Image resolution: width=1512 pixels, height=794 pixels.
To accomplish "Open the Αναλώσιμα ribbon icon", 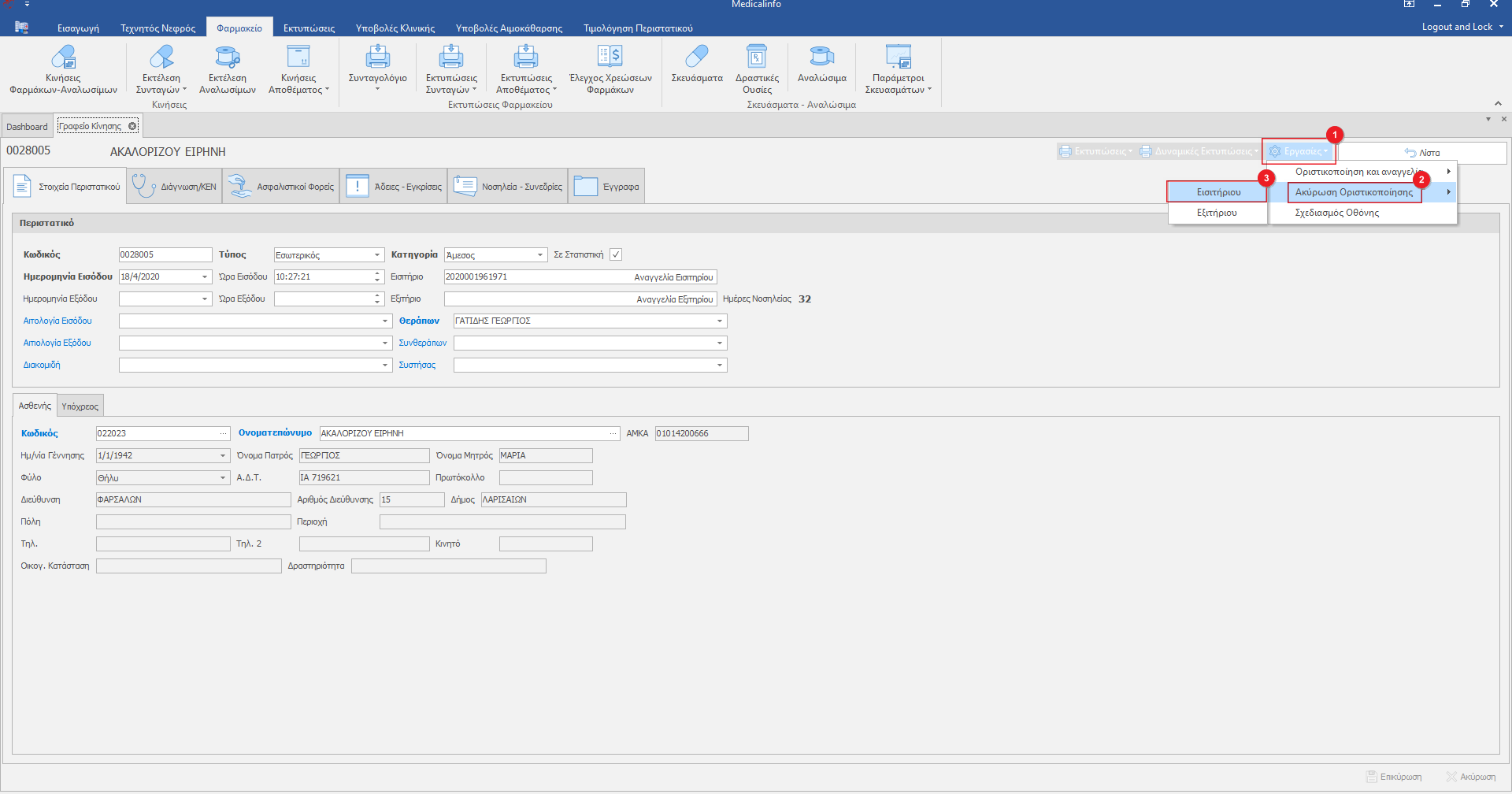I will coord(821,58).
